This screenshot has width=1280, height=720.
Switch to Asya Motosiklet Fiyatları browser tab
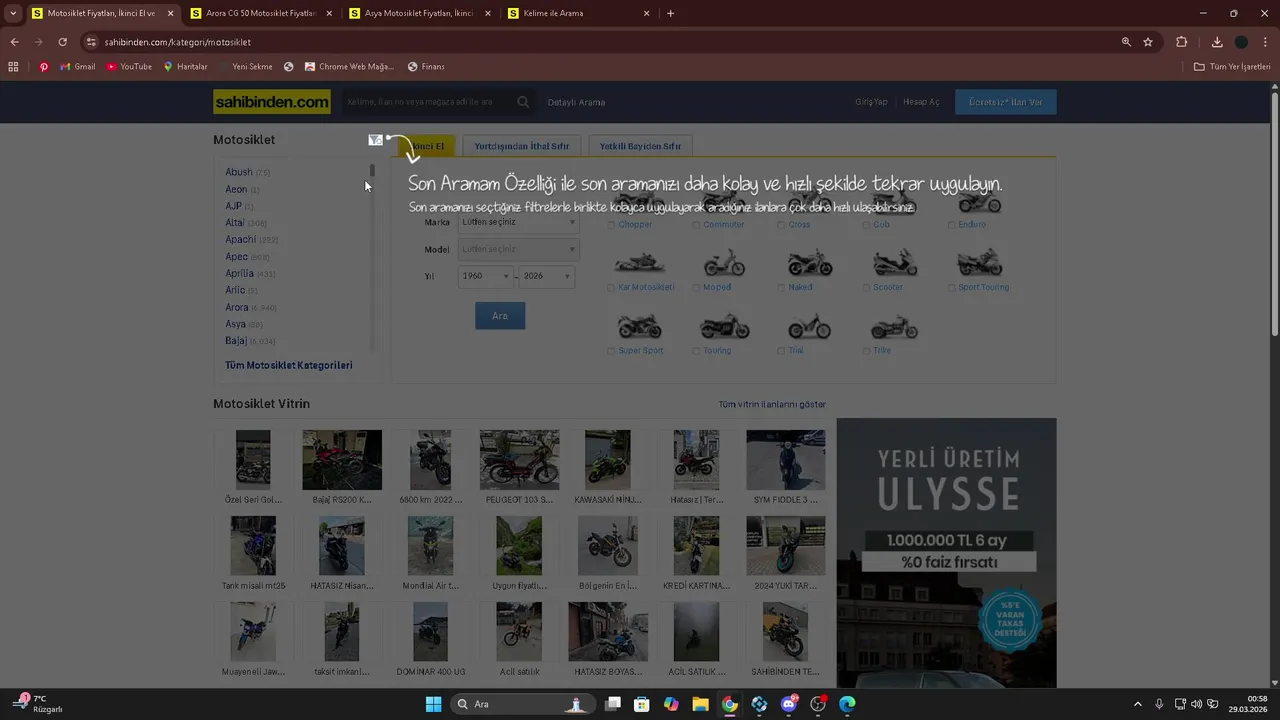tap(420, 13)
